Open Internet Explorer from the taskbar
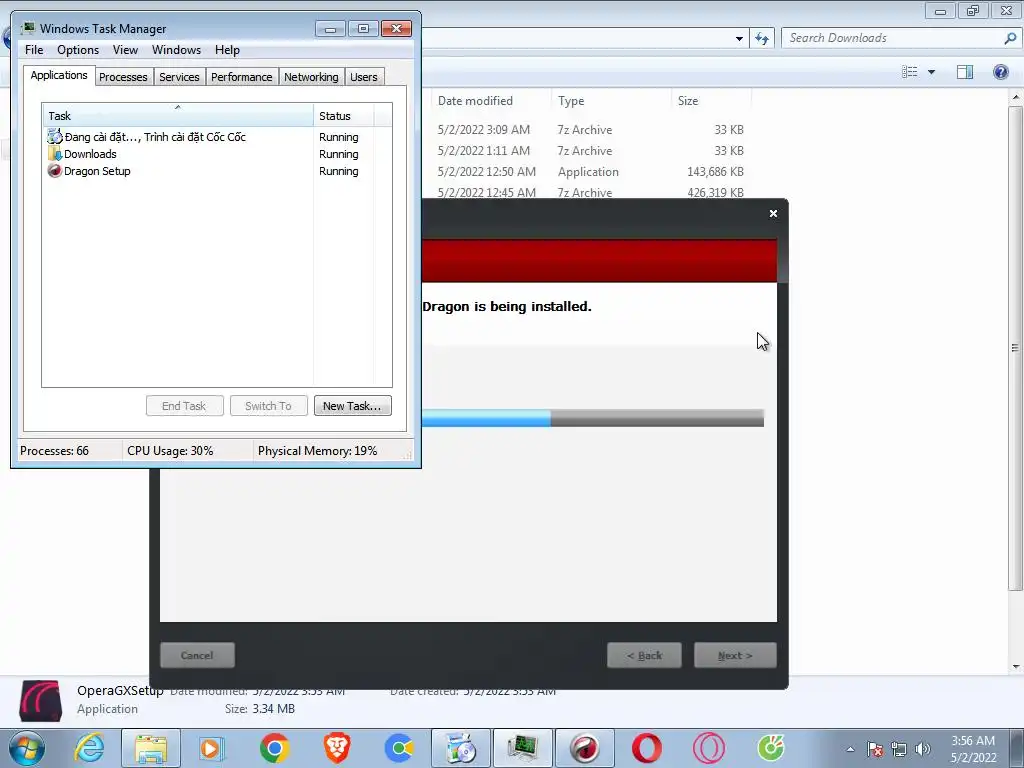1024x768 pixels. coord(89,748)
